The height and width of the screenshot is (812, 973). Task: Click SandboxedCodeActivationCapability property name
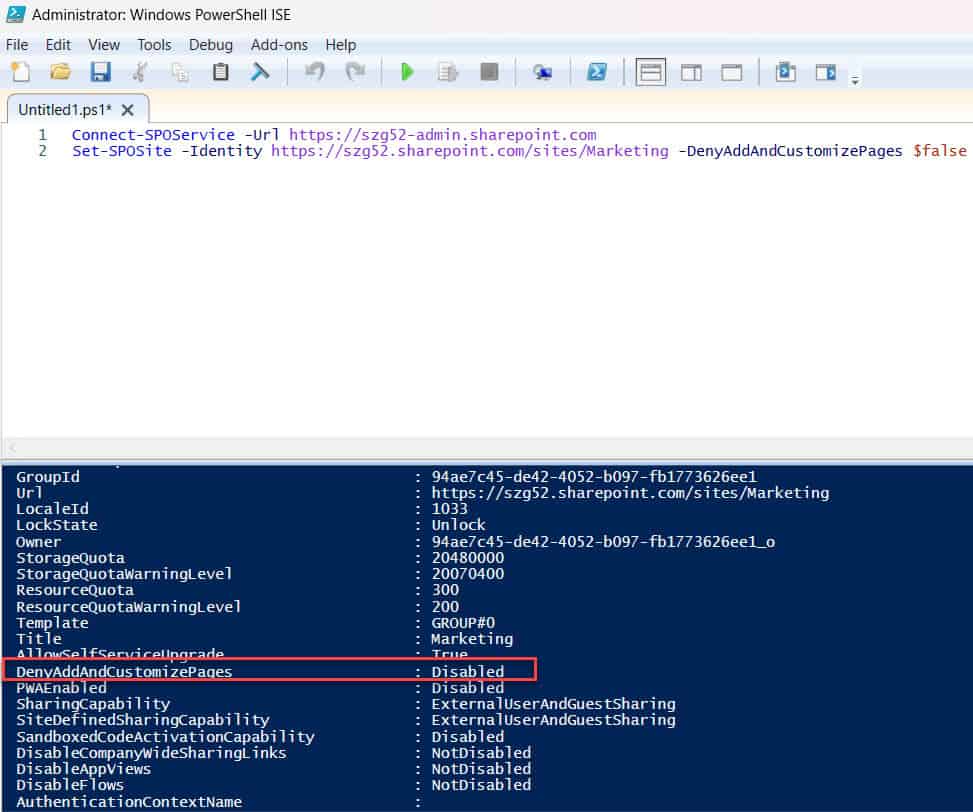165,736
